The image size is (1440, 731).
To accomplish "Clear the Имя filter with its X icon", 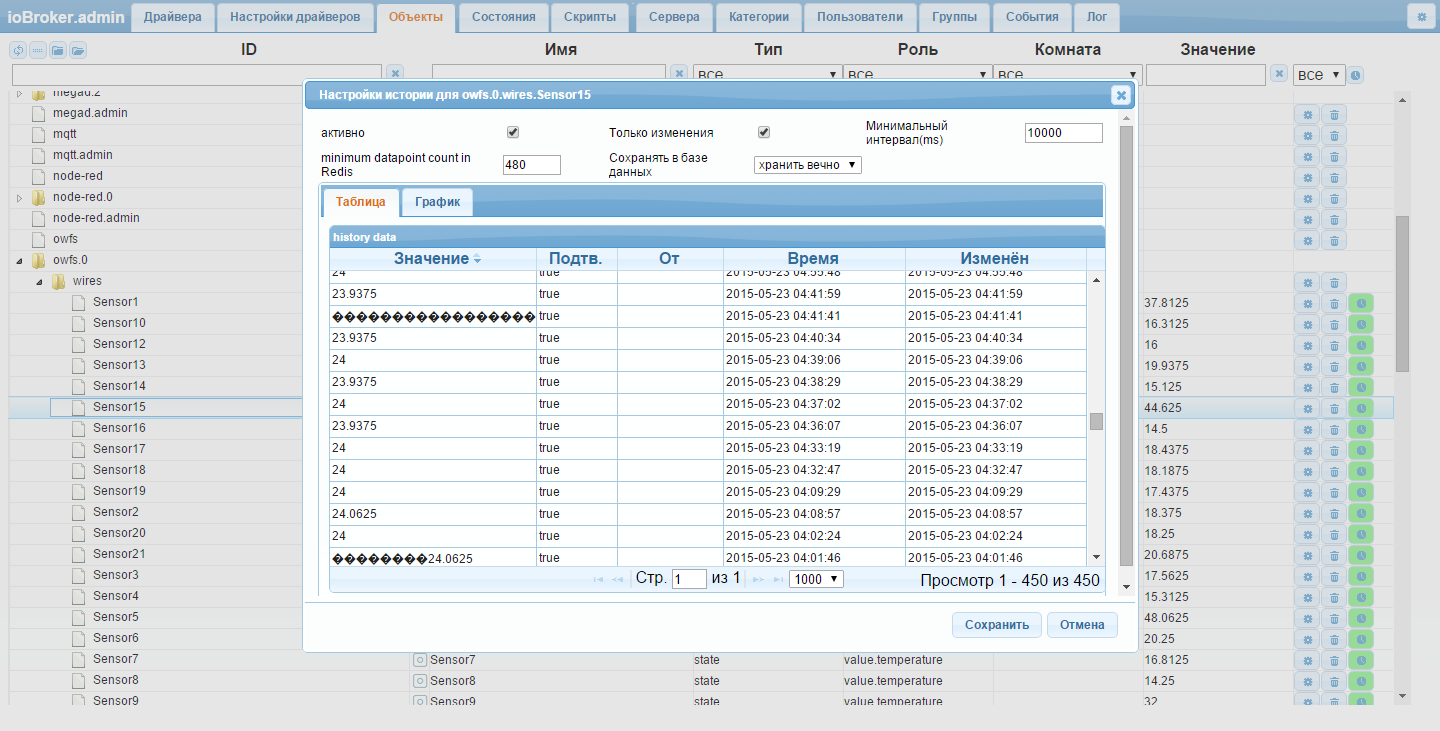I will coord(679,74).
